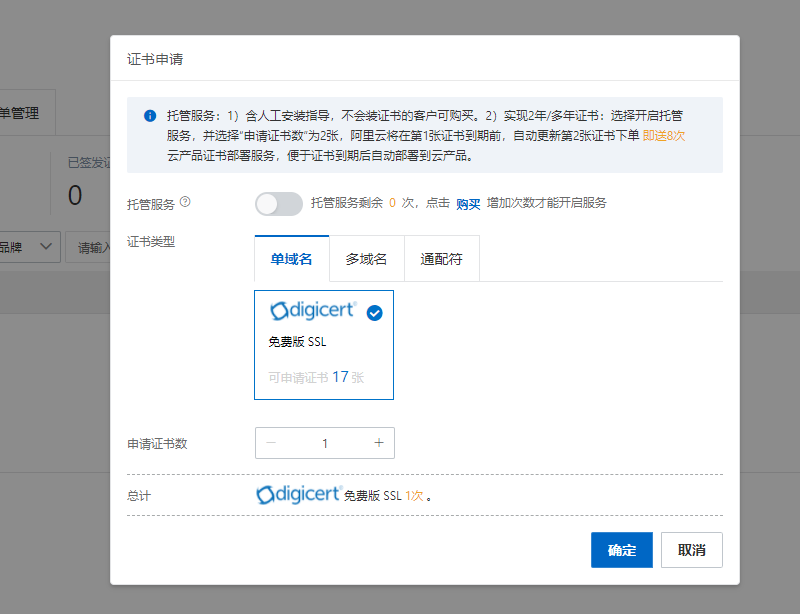Click the 已签发 count 0 behind dialog
800x614 pixels.
(75, 195)
